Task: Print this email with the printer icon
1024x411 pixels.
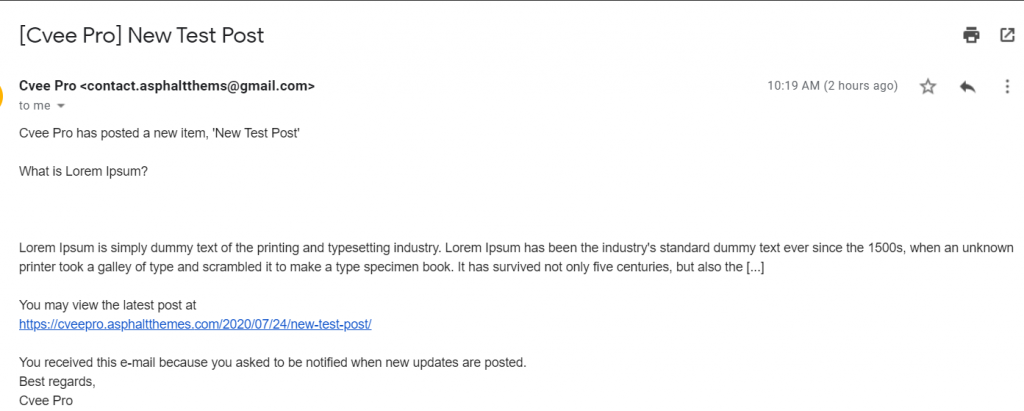Action: tap(971, 35)
